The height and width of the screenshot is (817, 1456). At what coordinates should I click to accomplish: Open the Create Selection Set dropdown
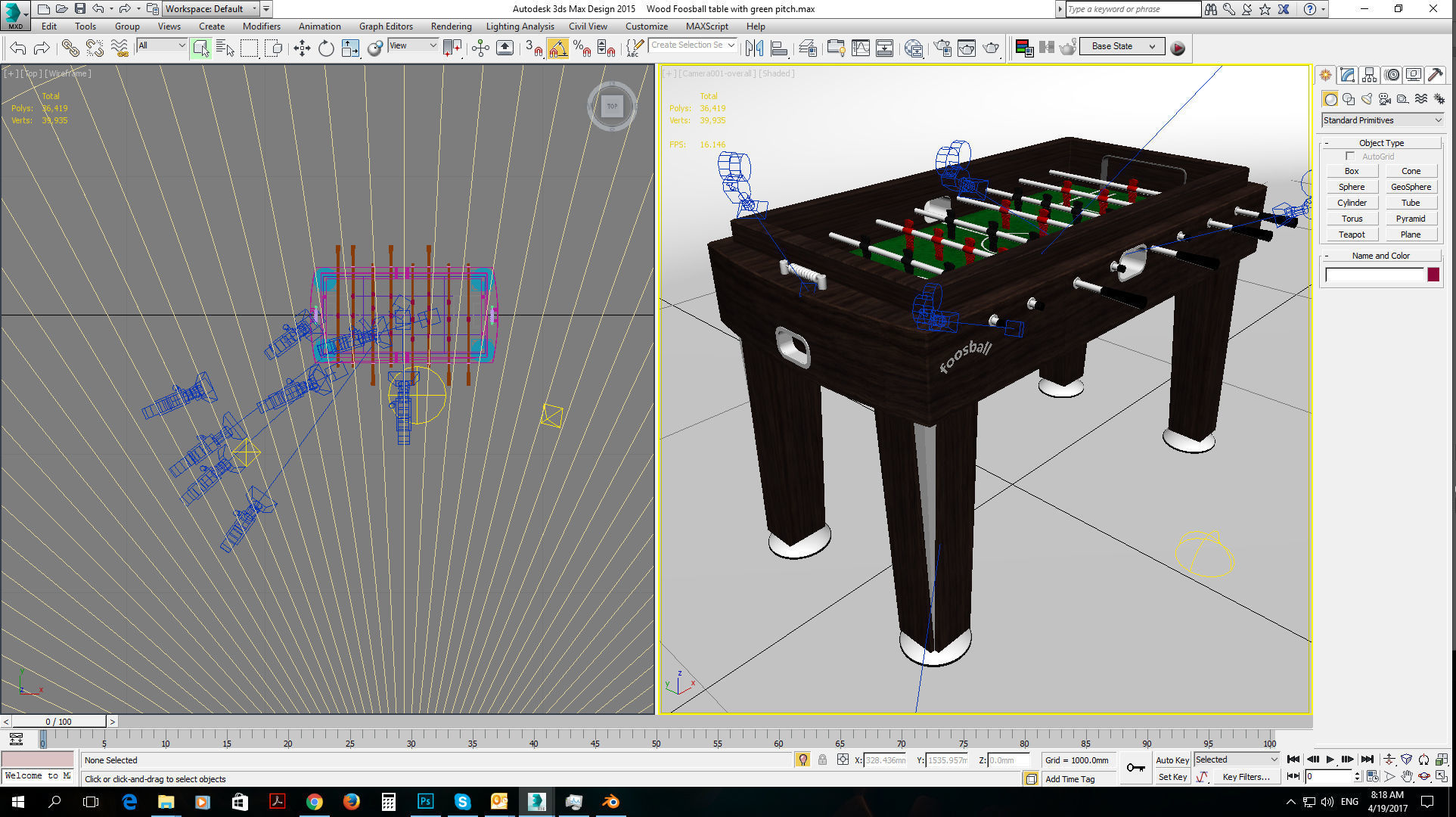693,45
